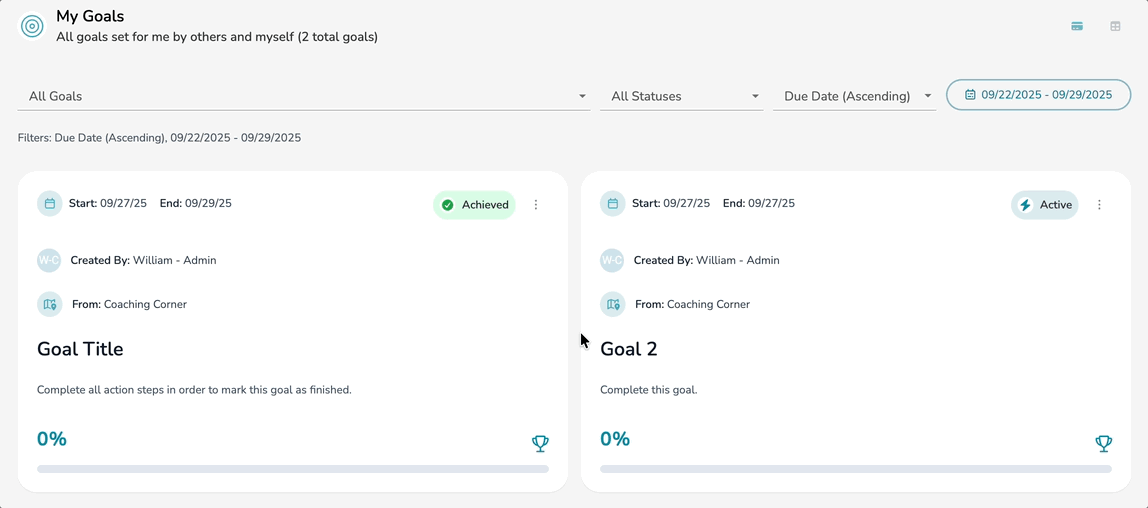Open the Goal 2 heading

(629, 349)
